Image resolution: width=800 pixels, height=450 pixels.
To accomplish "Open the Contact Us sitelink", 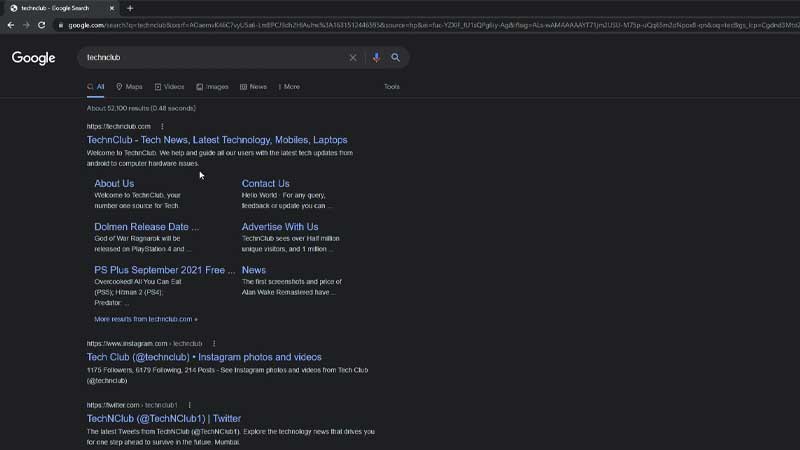I will click(x=265, y=184).
